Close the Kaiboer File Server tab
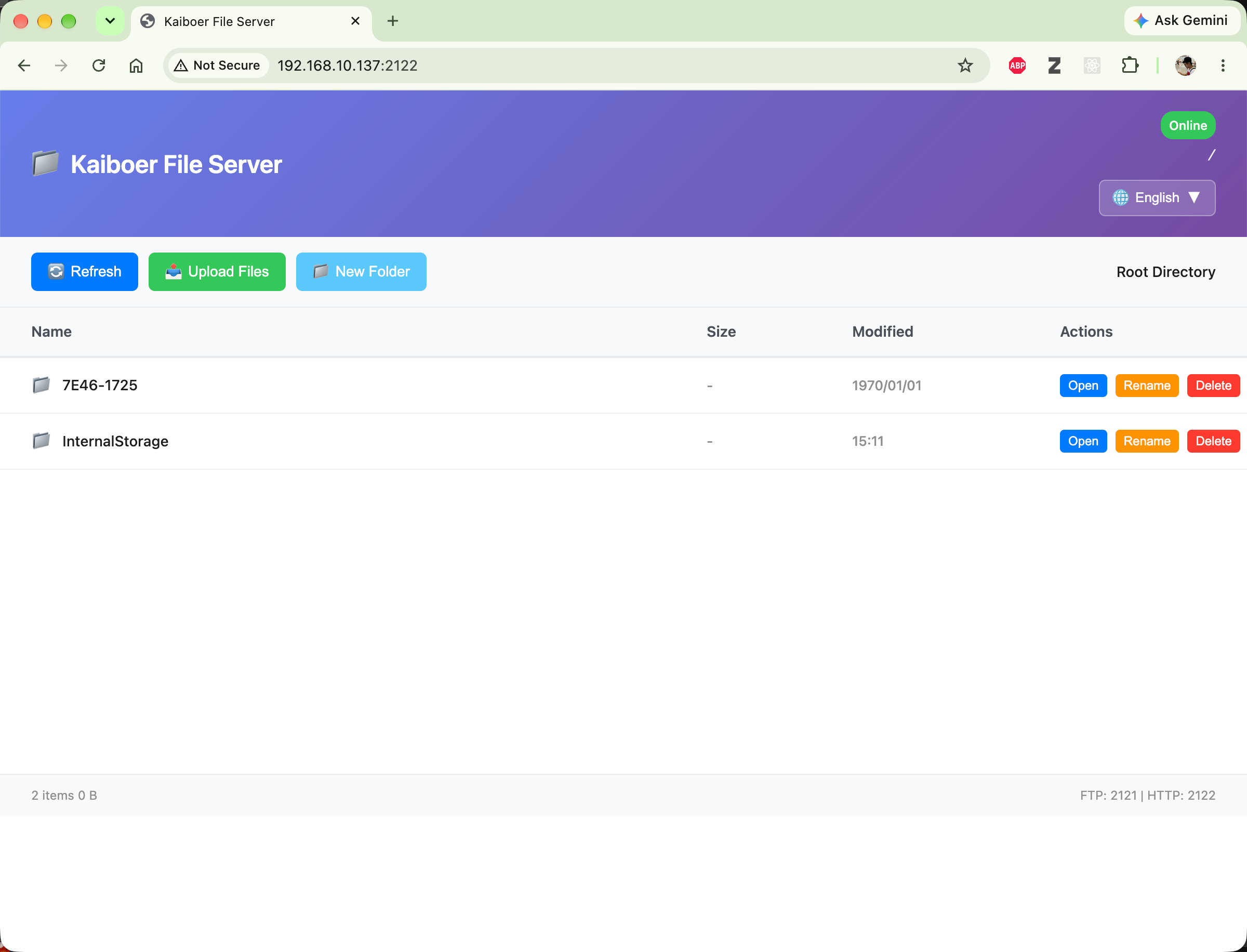 pyautogui.click(x=355, y=21)
